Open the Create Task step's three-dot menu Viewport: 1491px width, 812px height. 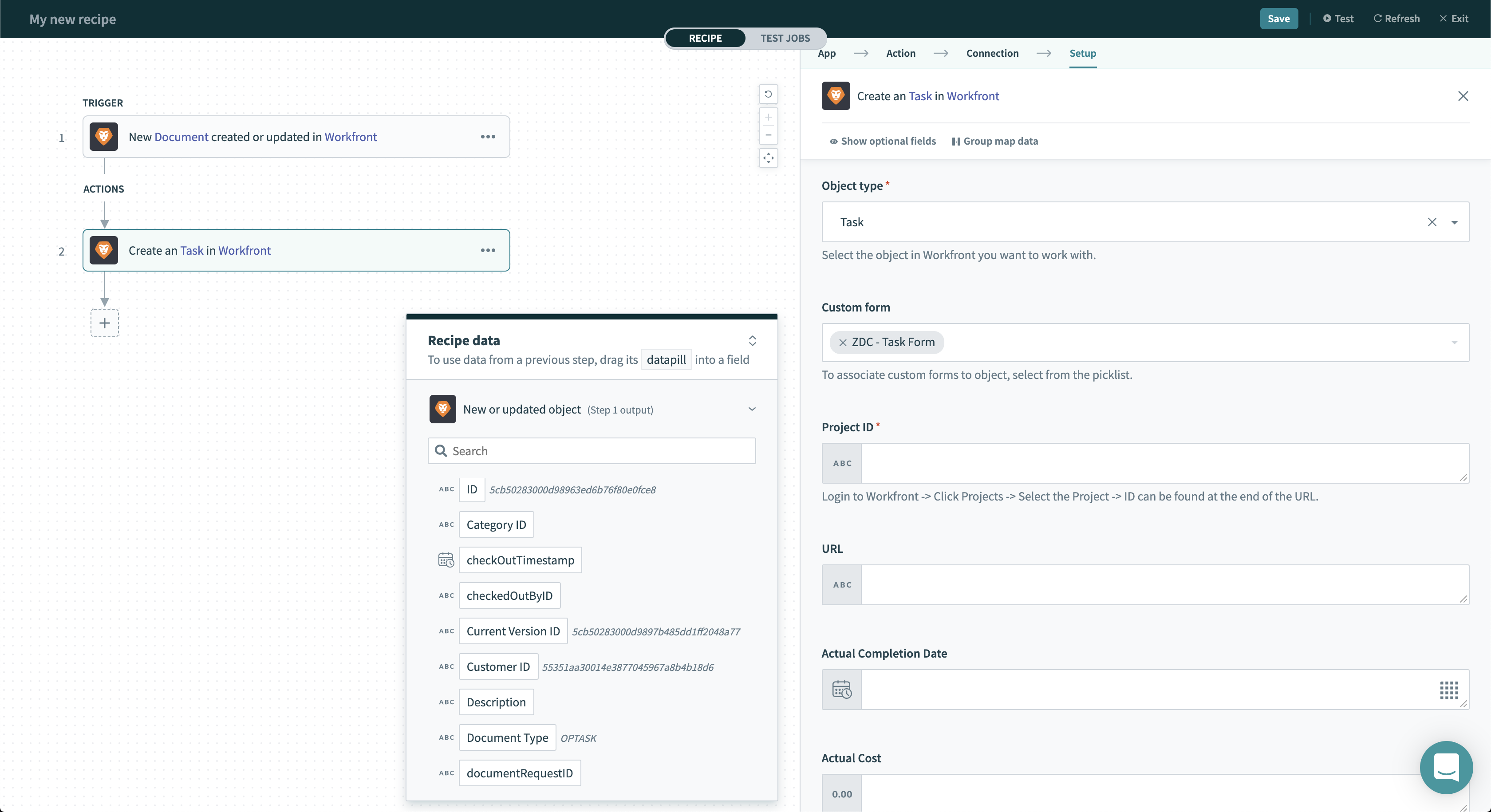point(488,250)
